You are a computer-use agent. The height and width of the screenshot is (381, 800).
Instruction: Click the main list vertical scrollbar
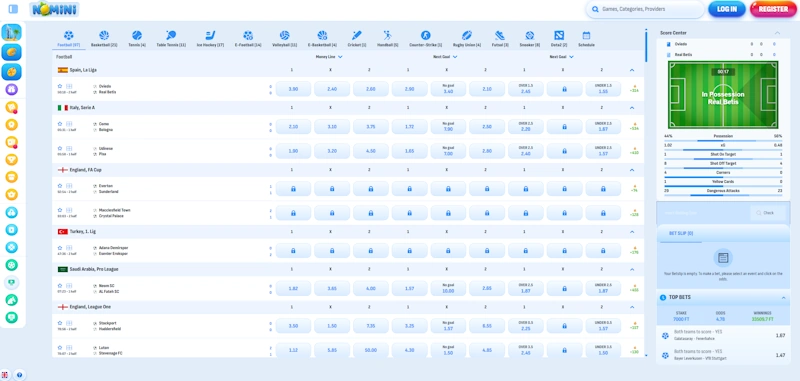[x=646, y=46]
